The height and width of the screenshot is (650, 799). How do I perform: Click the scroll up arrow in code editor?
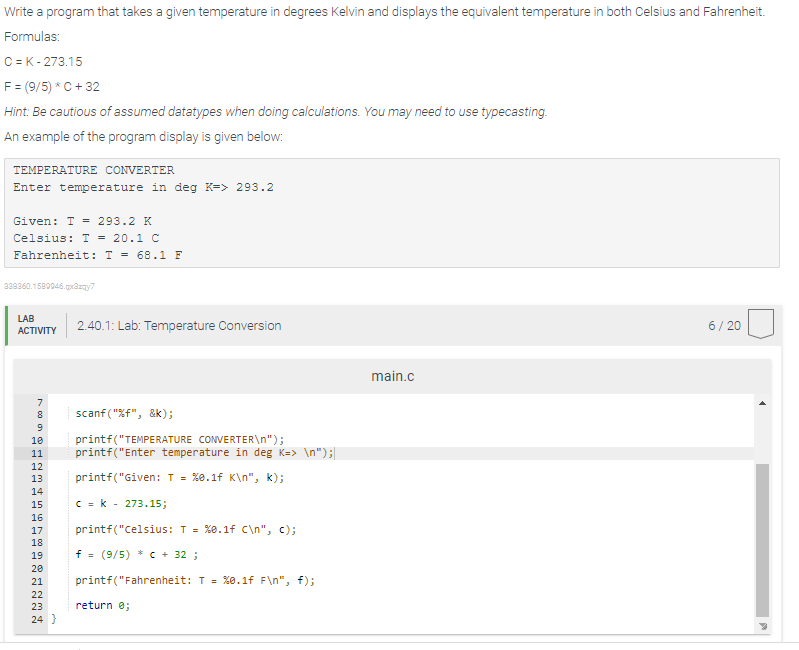tap(762, 403)
